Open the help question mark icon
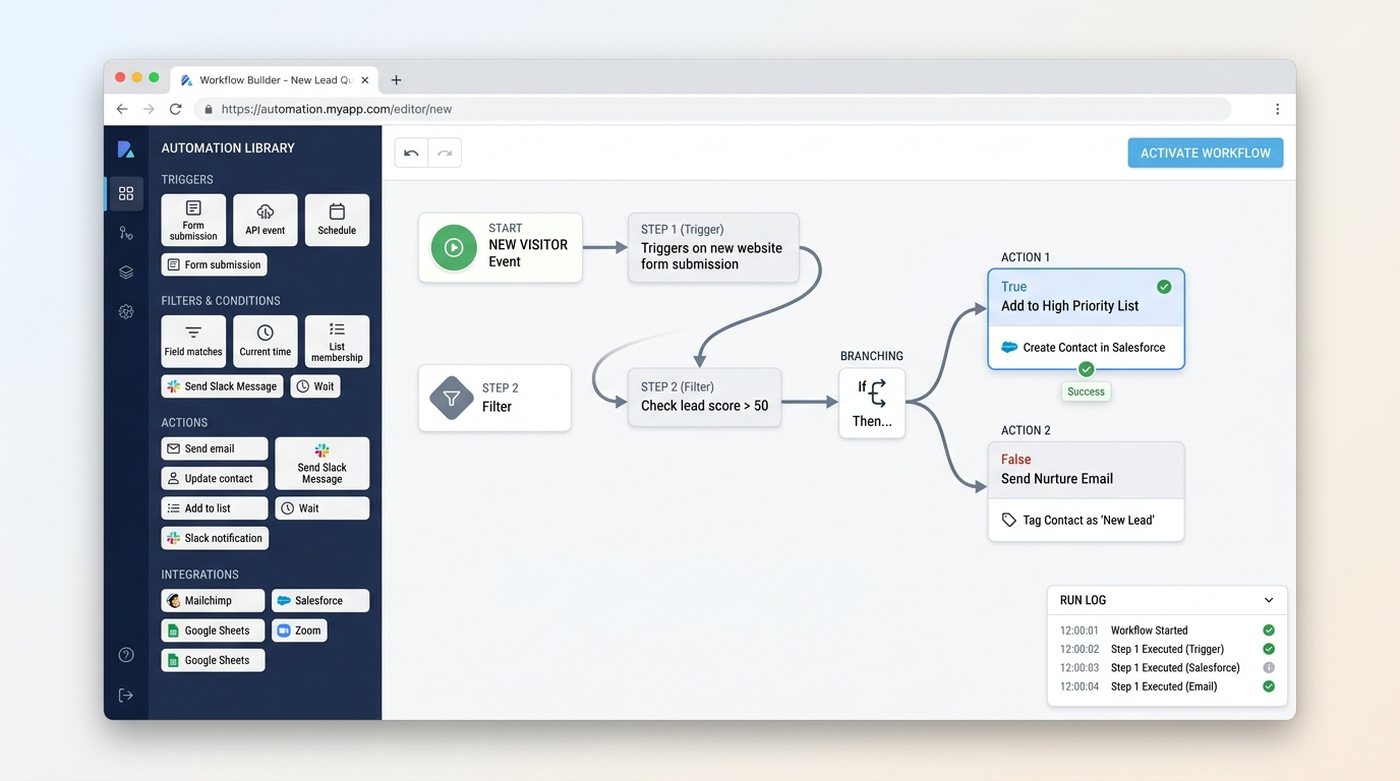 [x=126, y=655]
